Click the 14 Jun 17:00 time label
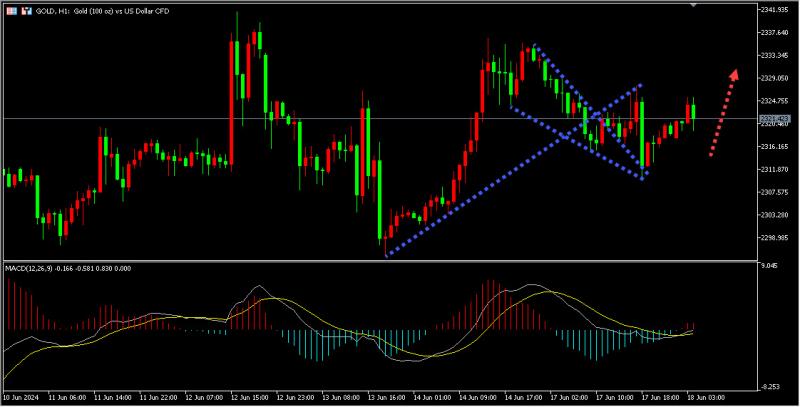 pyautogui.click(x=522, y=397)
